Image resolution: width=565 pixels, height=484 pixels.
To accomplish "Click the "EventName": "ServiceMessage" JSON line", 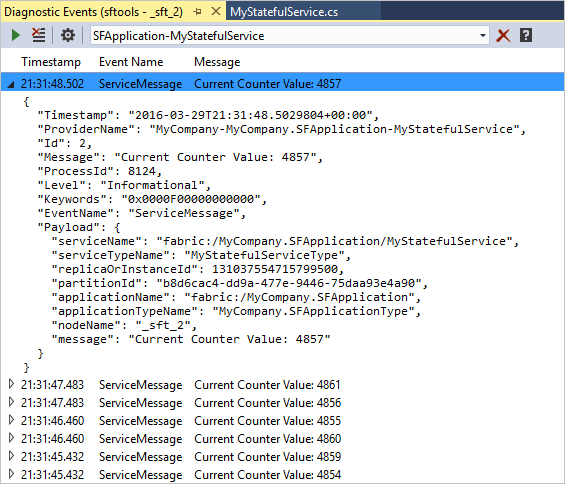I will [x=142, y=213].
